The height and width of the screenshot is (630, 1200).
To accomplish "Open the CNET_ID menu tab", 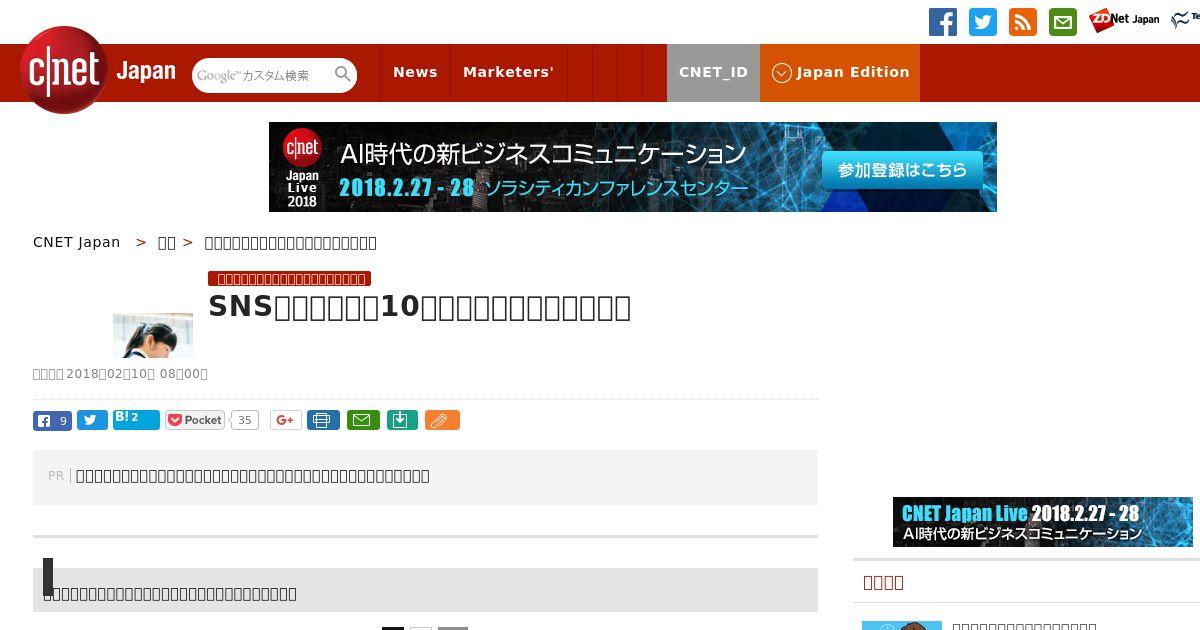I will pyautogui.click(x=713, y=72).
